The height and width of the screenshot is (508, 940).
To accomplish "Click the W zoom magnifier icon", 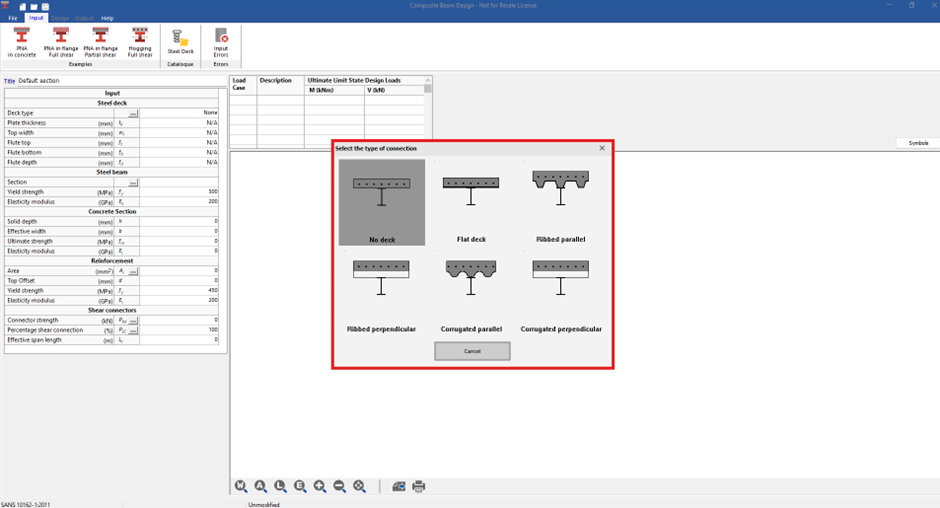I will click(241, 486).
